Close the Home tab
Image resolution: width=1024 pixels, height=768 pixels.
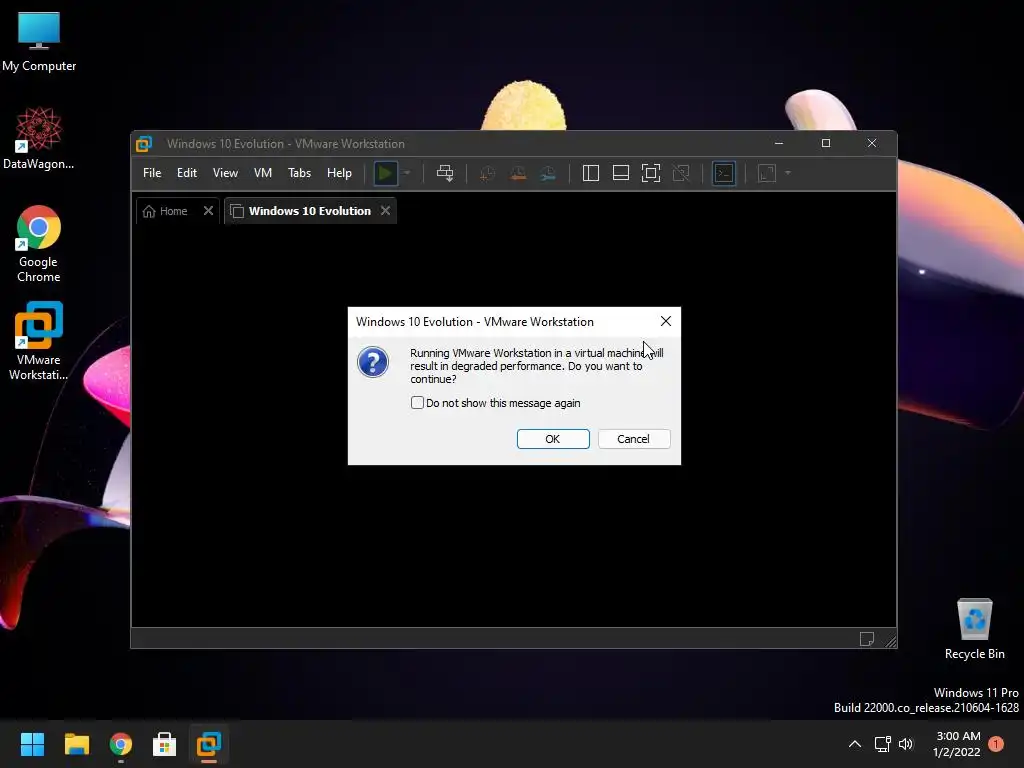tap(208, 210)
